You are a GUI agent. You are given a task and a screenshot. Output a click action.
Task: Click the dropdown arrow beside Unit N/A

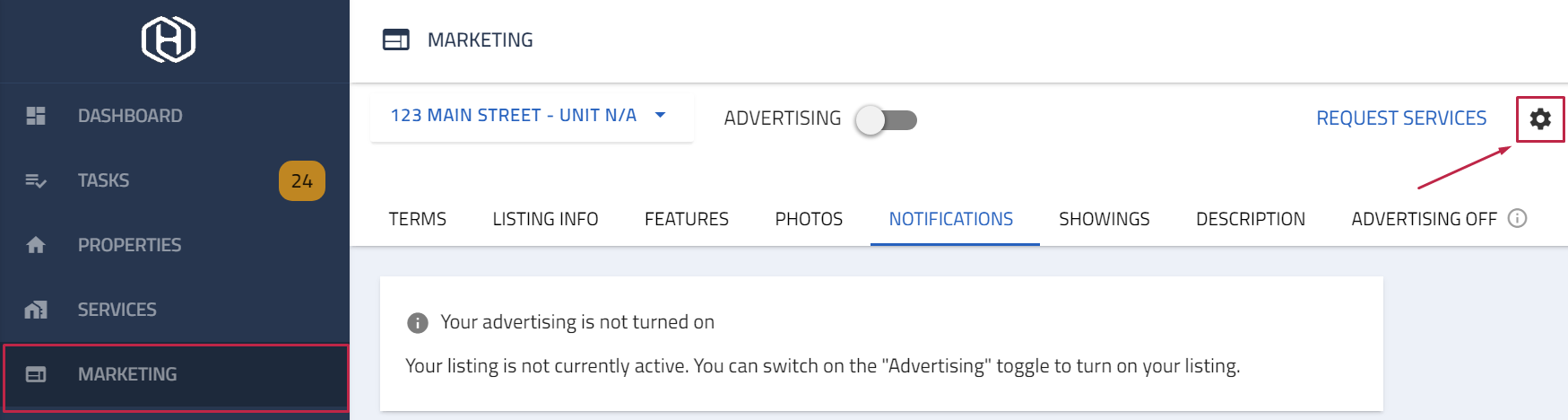[661, 115]
